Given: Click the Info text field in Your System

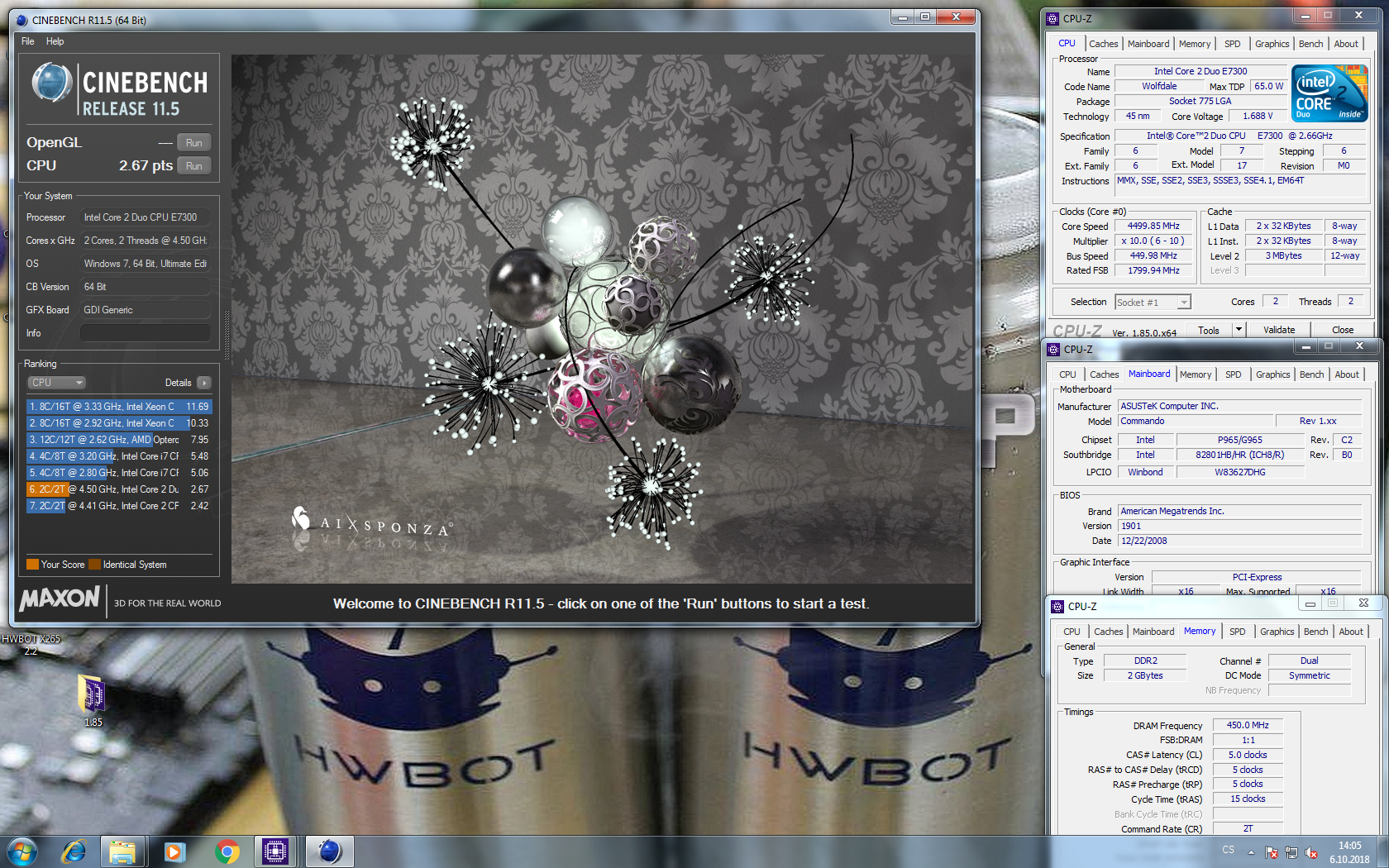Looking at the screenshot, I should pyautogui.click(x=145, y=333).
